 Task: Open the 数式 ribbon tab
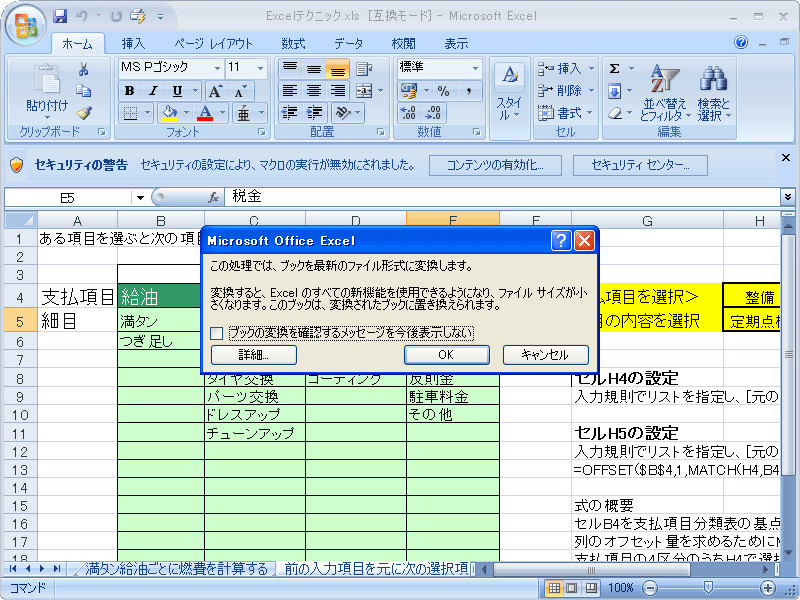coord(293,44)
